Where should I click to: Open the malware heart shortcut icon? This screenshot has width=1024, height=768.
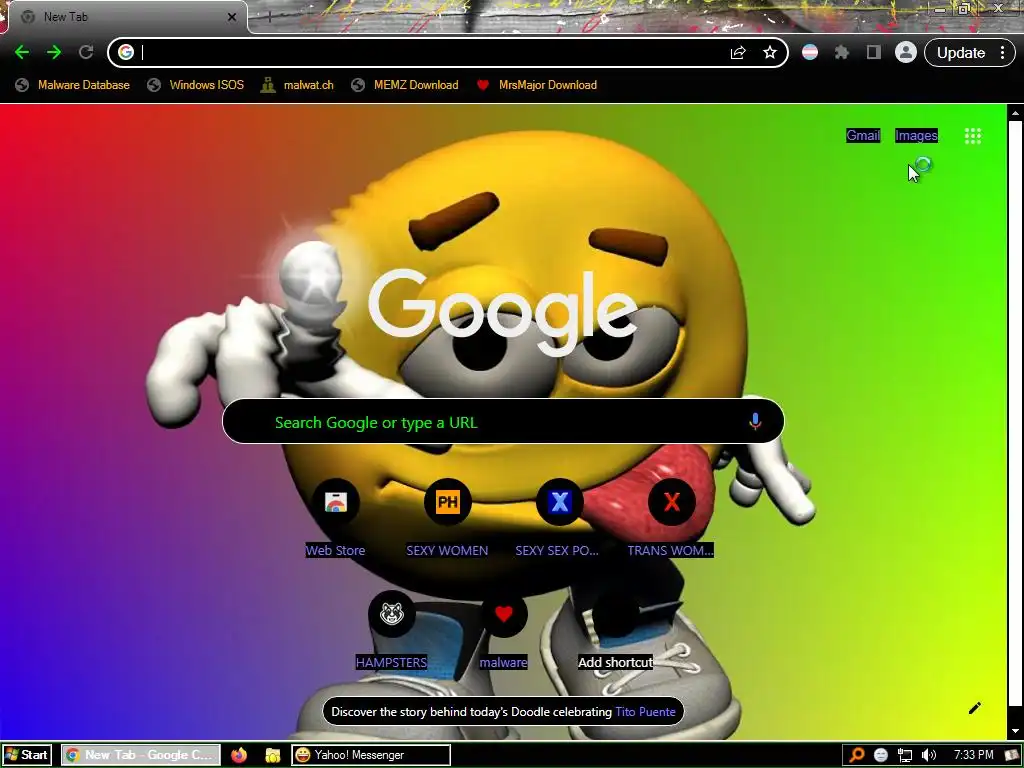(504, 614)
